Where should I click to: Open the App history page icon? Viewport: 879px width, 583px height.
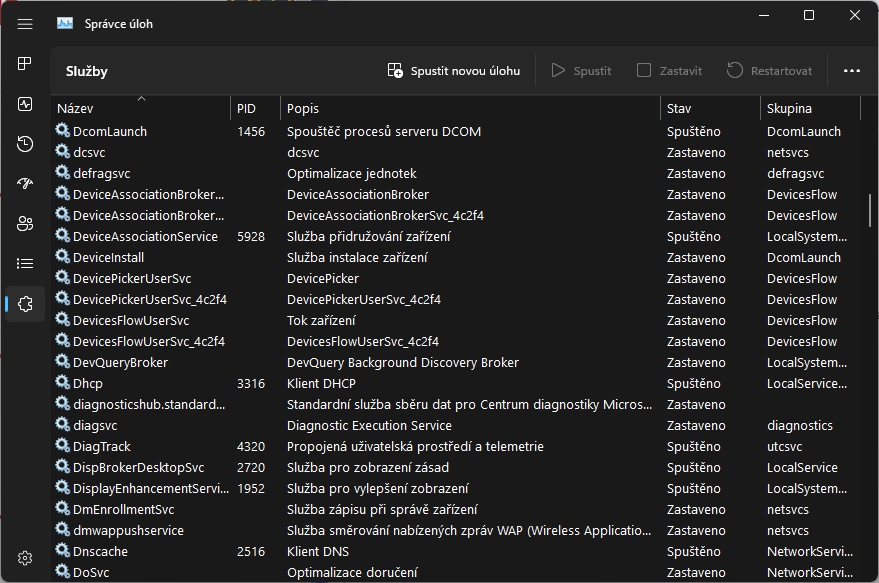pyautogui.click(x=25, y=144)
